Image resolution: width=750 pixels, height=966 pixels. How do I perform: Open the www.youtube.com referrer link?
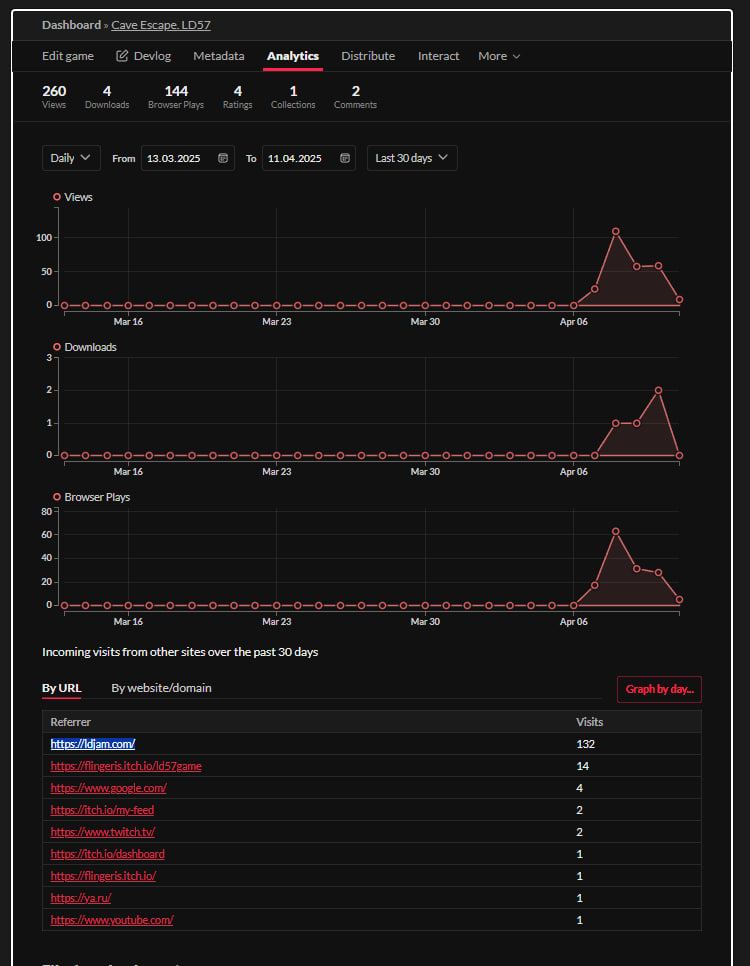[112, 920]
